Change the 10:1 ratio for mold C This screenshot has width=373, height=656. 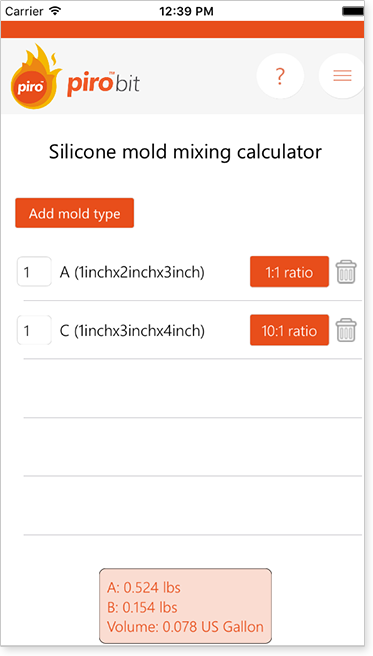(x=289, y=330)
